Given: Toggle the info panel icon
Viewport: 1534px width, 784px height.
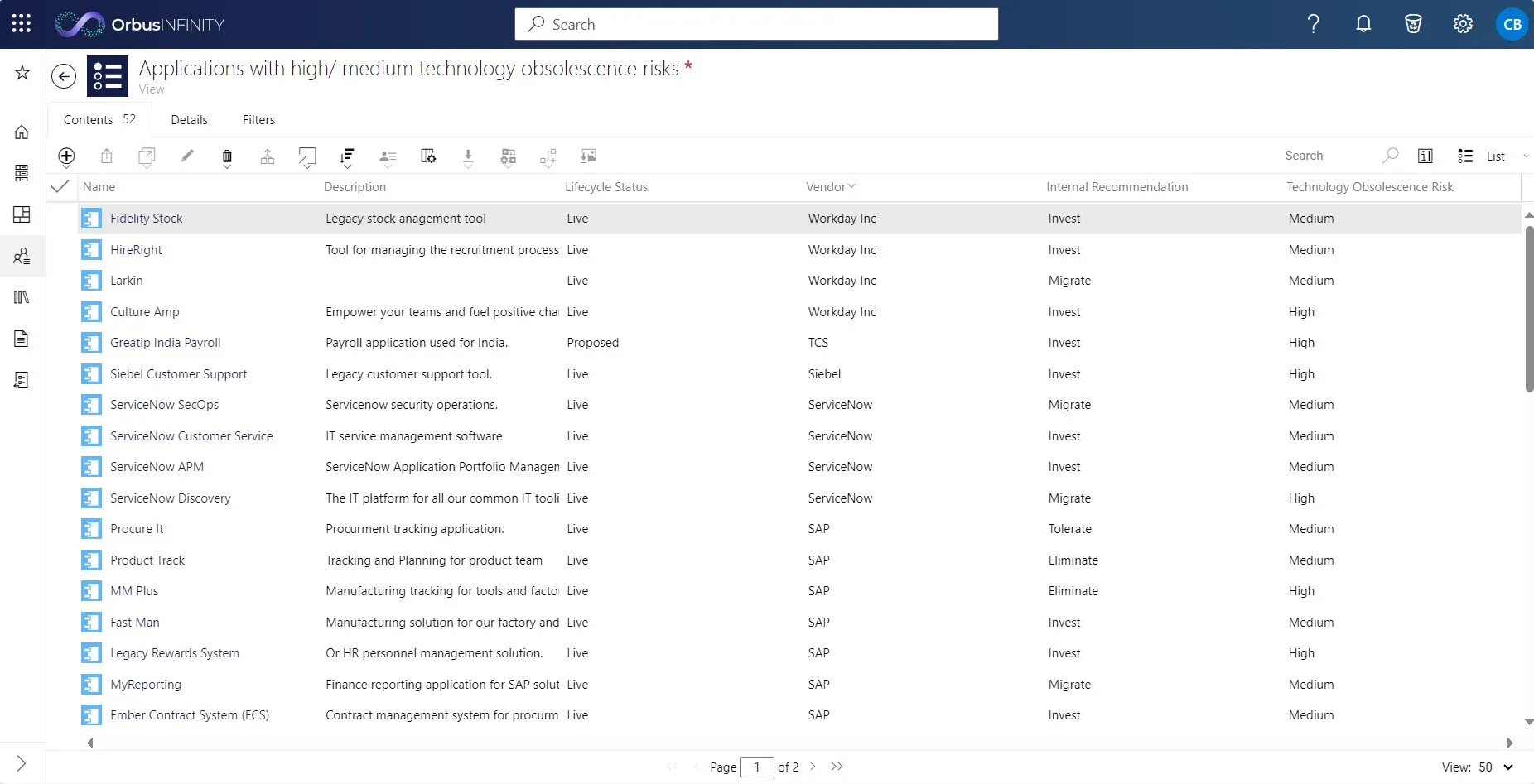Looking at the screenshot, I should pyautogui.click(x=1425, y=156).
